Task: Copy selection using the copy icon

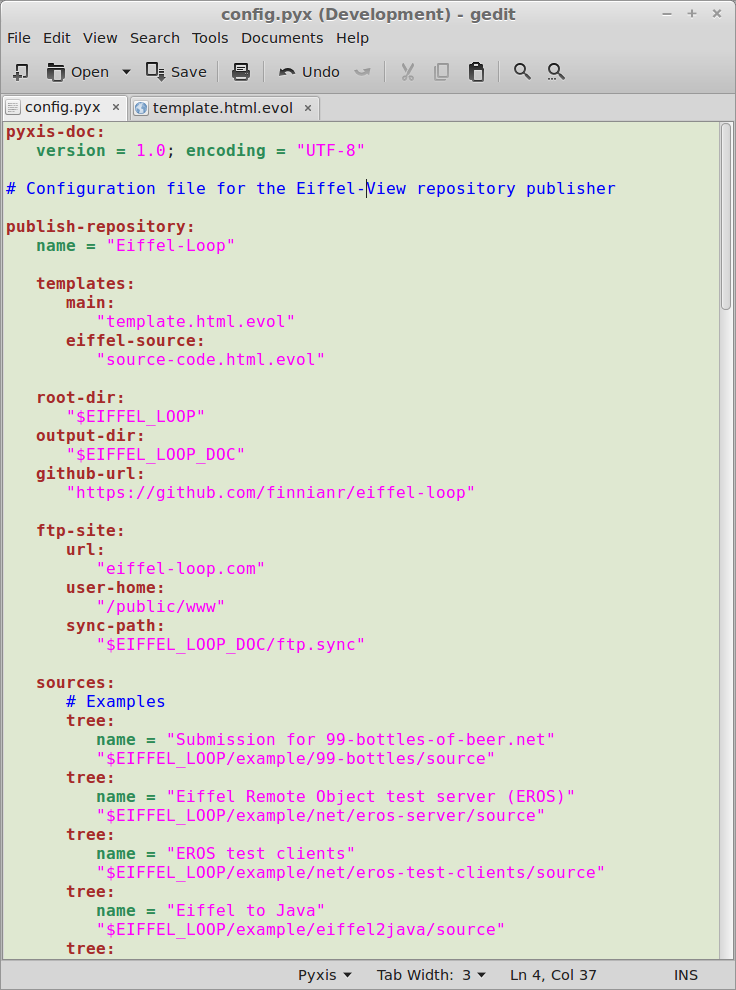Action: pyautogui.click(x=441, y=72)
